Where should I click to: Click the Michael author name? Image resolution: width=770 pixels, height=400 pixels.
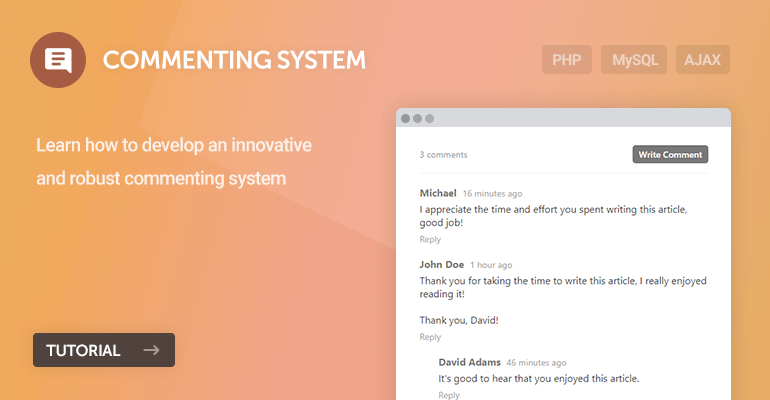click(438, 193)
